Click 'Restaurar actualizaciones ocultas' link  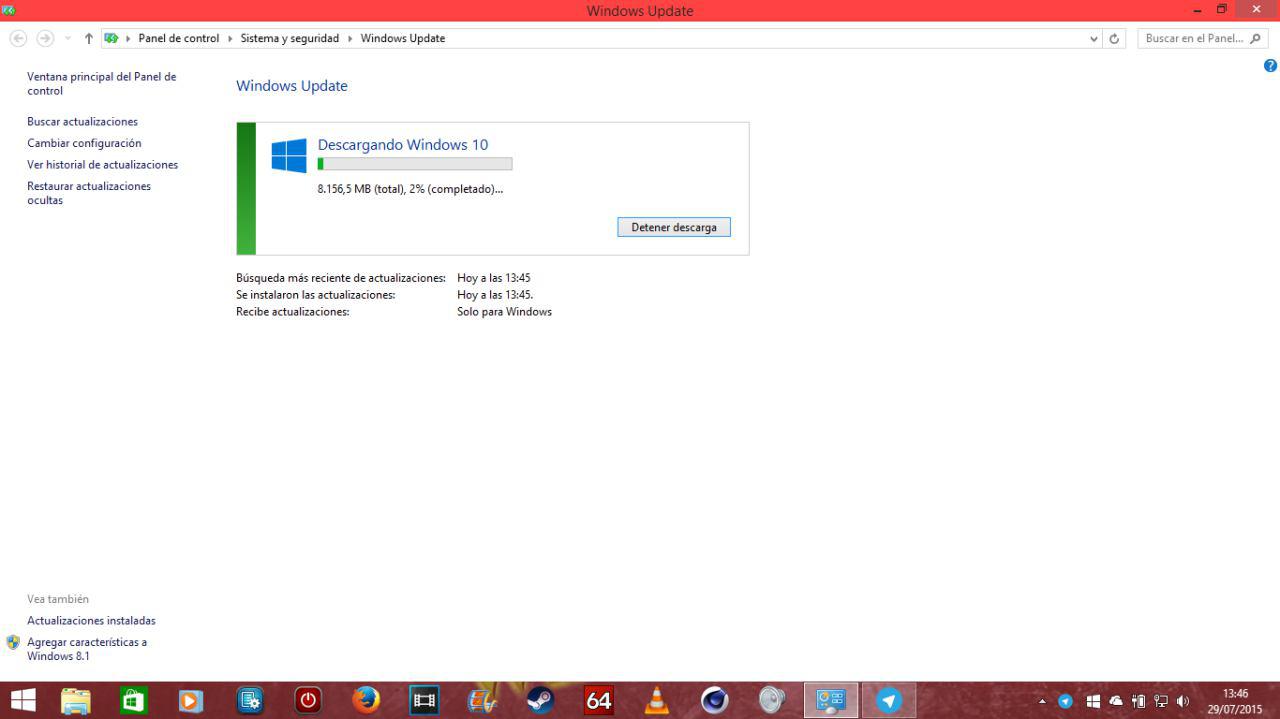[89, 193]
